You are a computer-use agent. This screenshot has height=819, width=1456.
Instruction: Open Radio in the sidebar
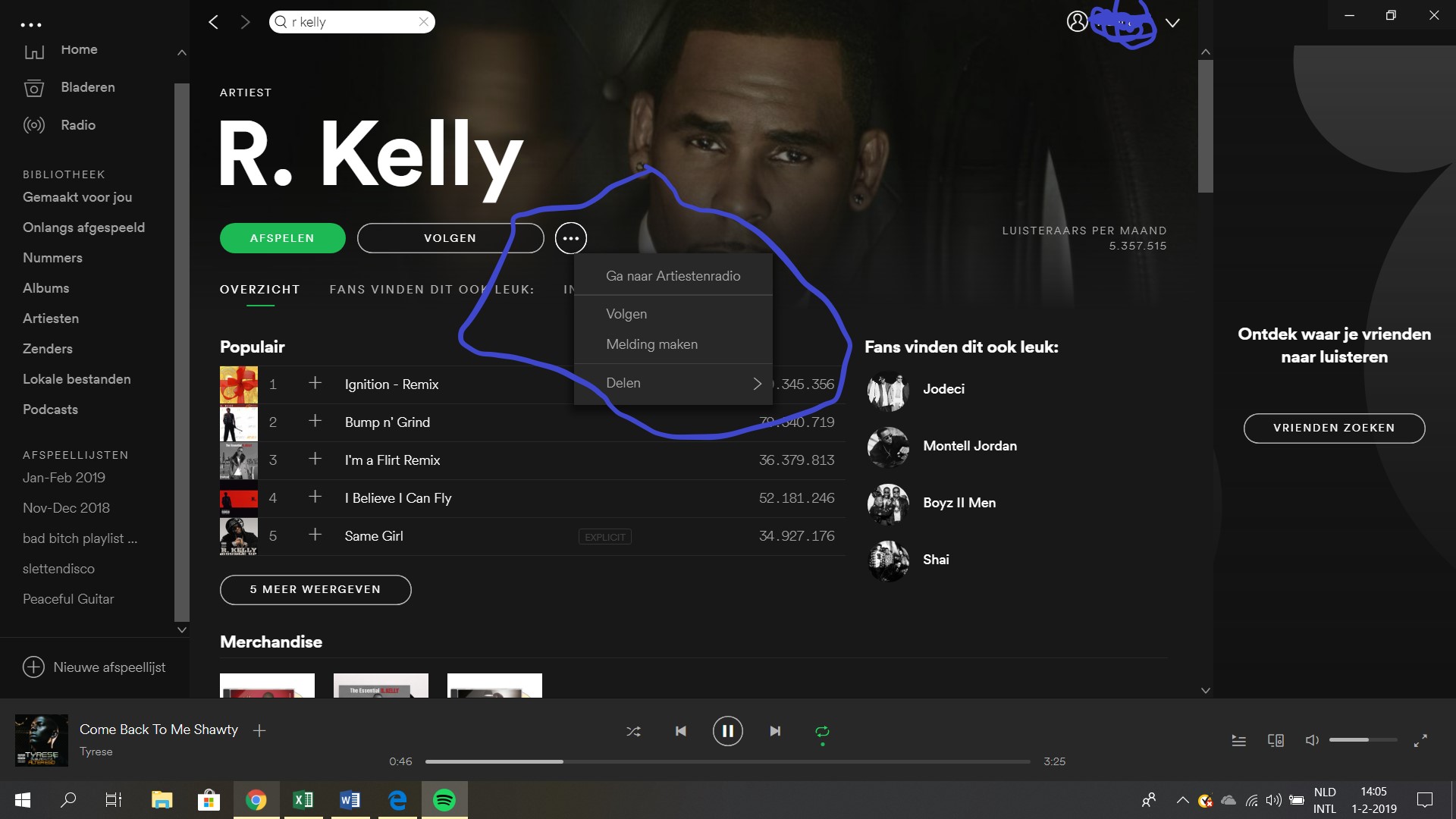coord(78,125)
